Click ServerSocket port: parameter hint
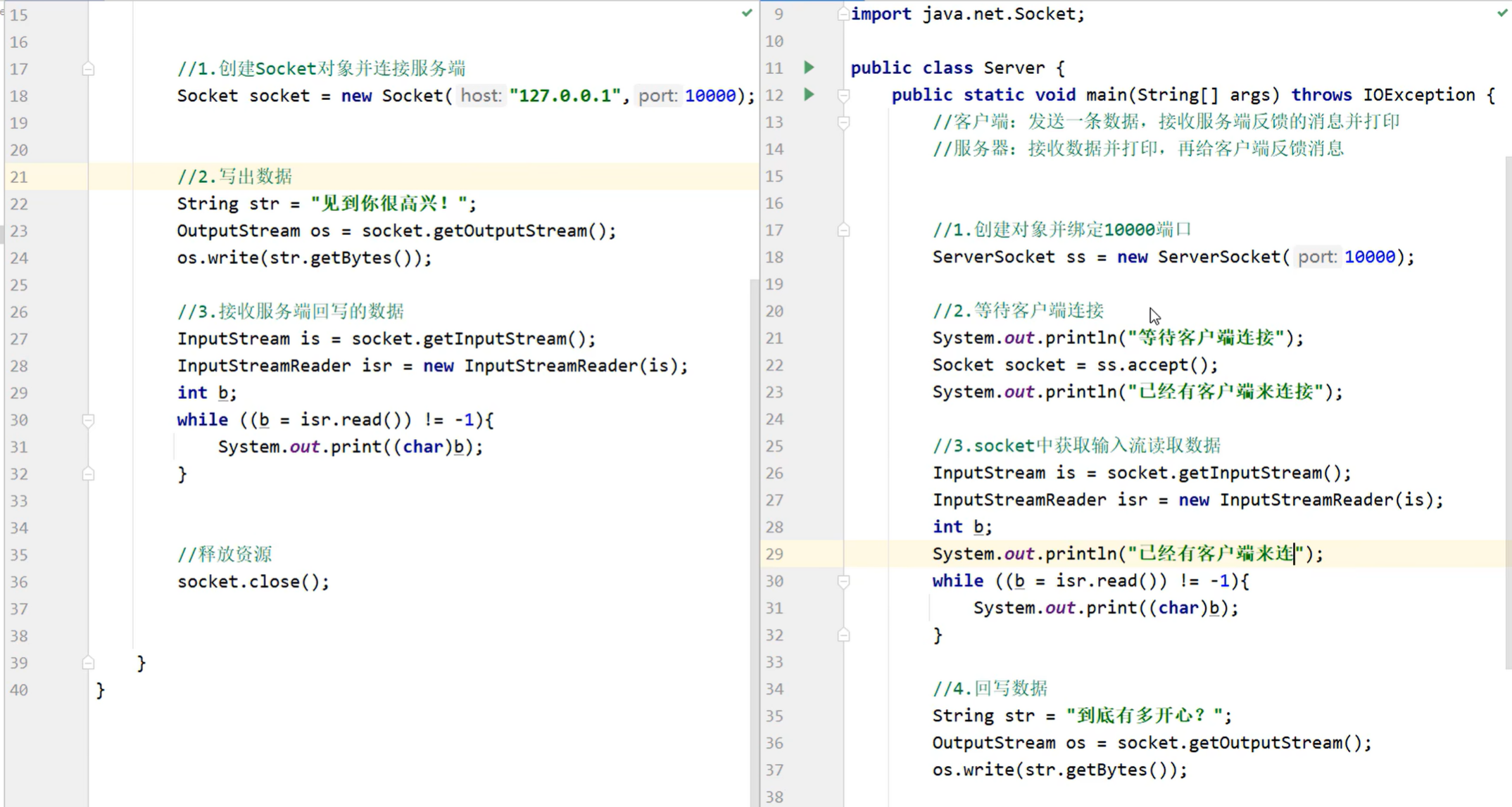Screen dimensions: 1512x807 point(1316,257)
